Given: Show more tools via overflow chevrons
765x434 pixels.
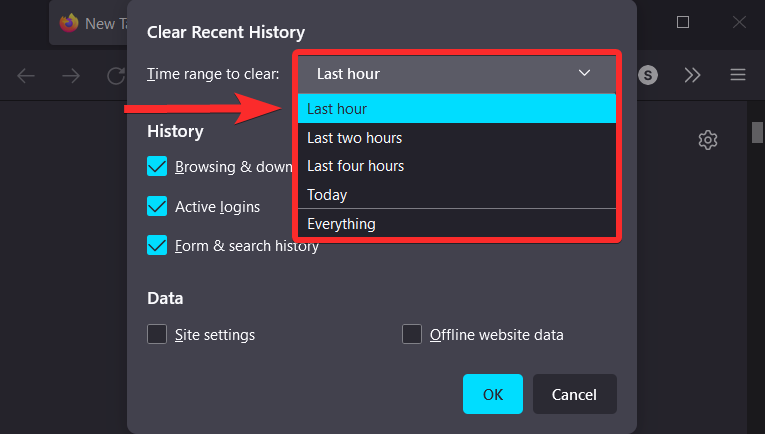Looking at the screenshot, I should click(693, 75).
